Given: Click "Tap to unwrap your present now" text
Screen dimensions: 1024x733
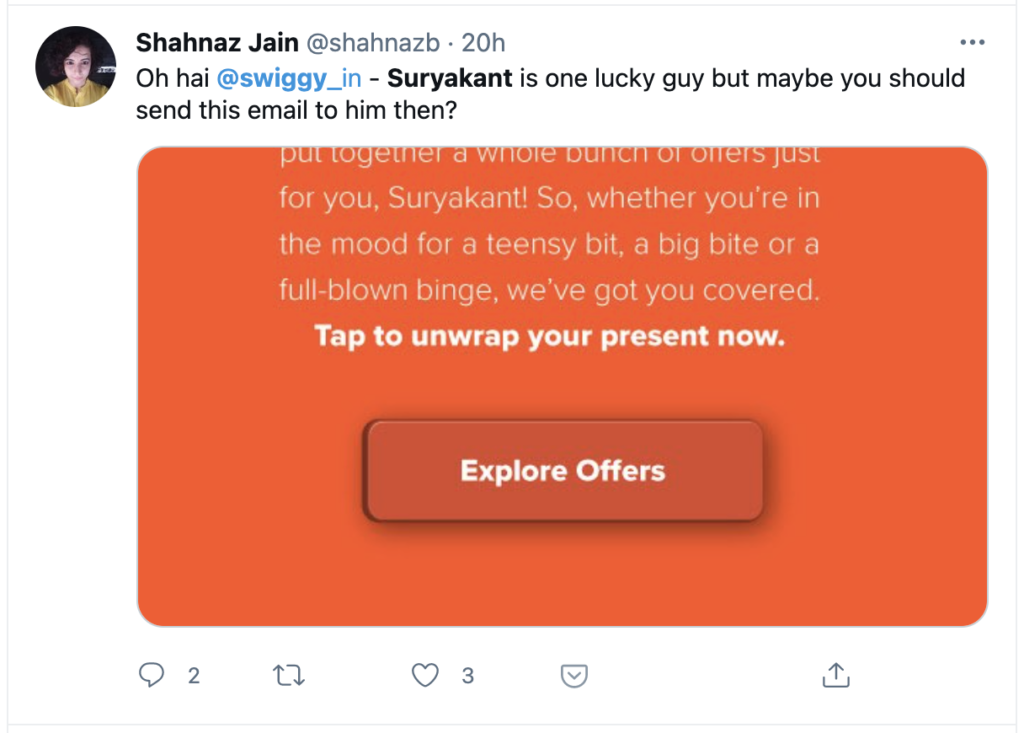Looking at the screenshot, I should [x=549, y=336].
